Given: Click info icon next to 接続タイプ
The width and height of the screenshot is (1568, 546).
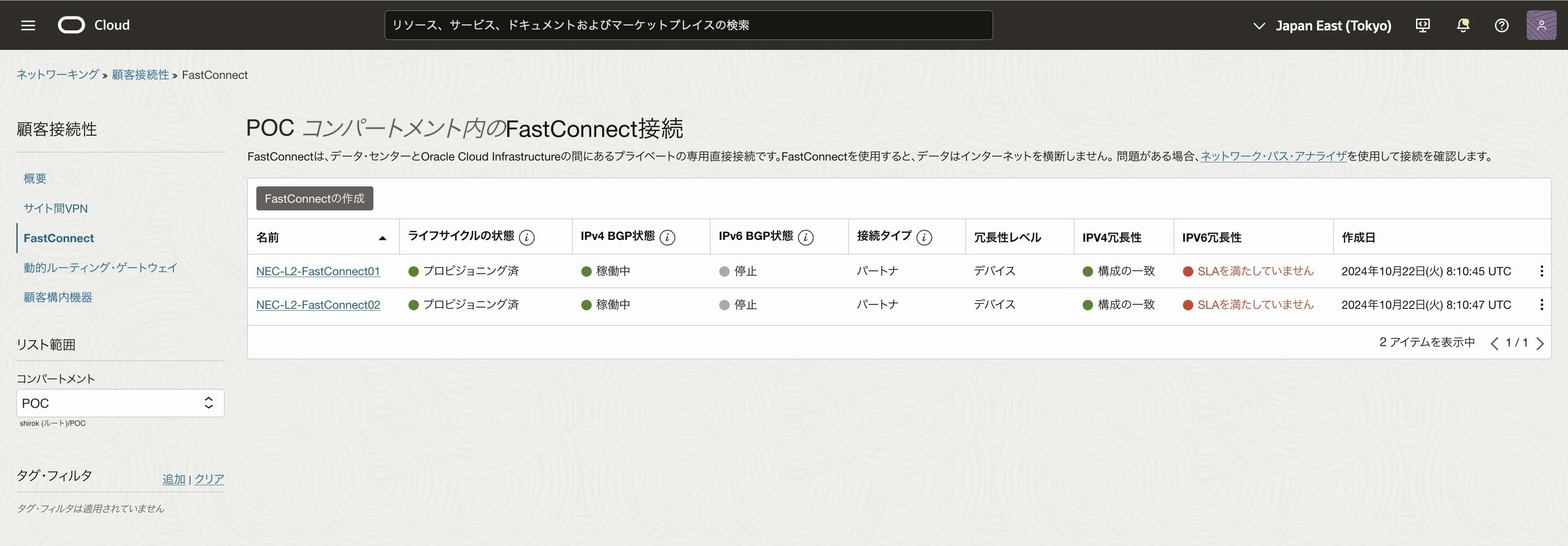Looking at the screenshot, I should 924,237.
